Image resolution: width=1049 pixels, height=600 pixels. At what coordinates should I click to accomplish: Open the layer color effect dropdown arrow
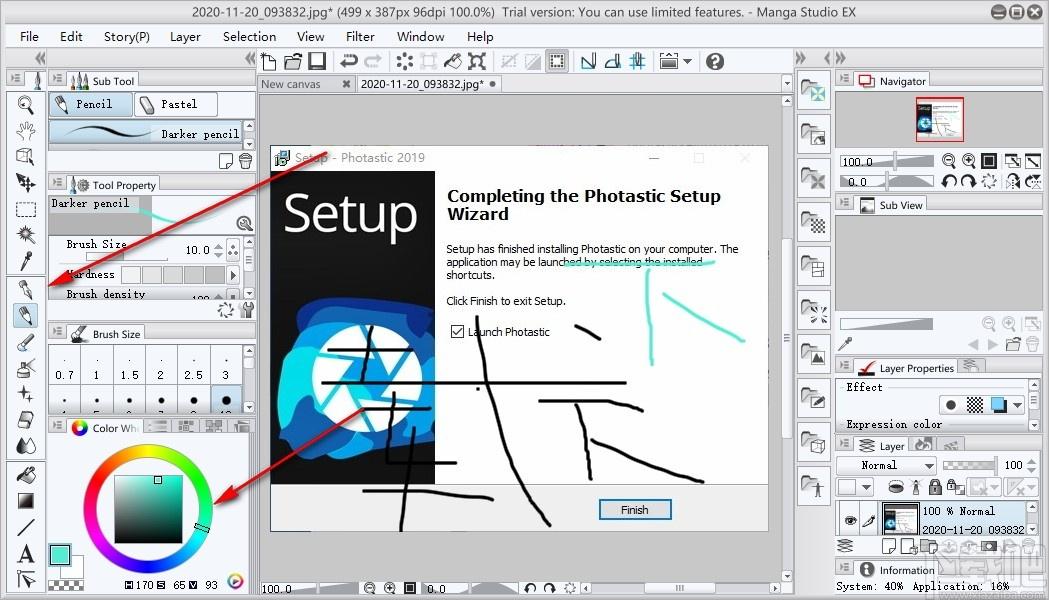click(x=1018, y=405)
